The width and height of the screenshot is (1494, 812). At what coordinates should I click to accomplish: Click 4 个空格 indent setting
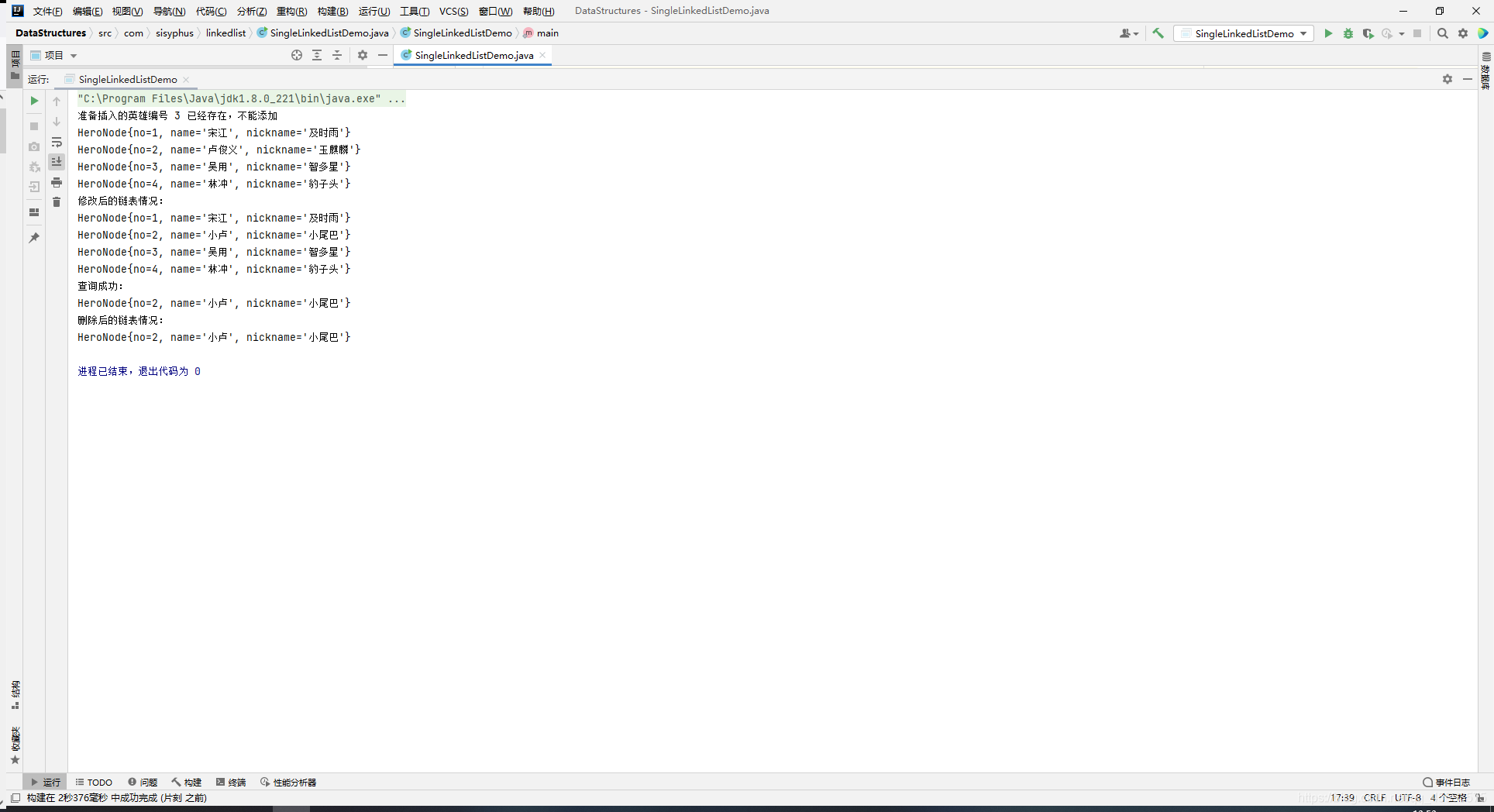[x=1448, y=797]
